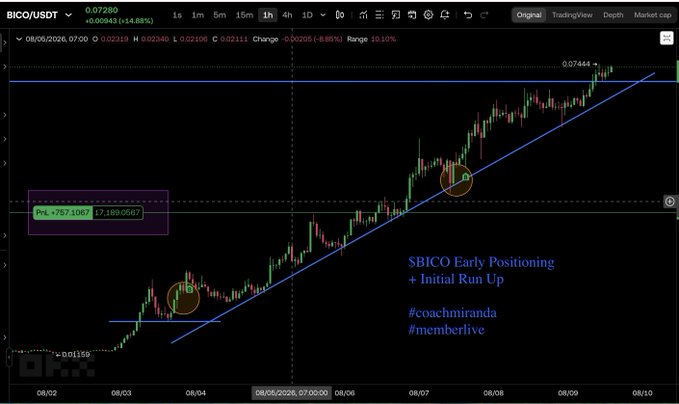Viewport: 679px width, 404px height.
Task: Select the 1s timeframe
Action: [177, 15]
